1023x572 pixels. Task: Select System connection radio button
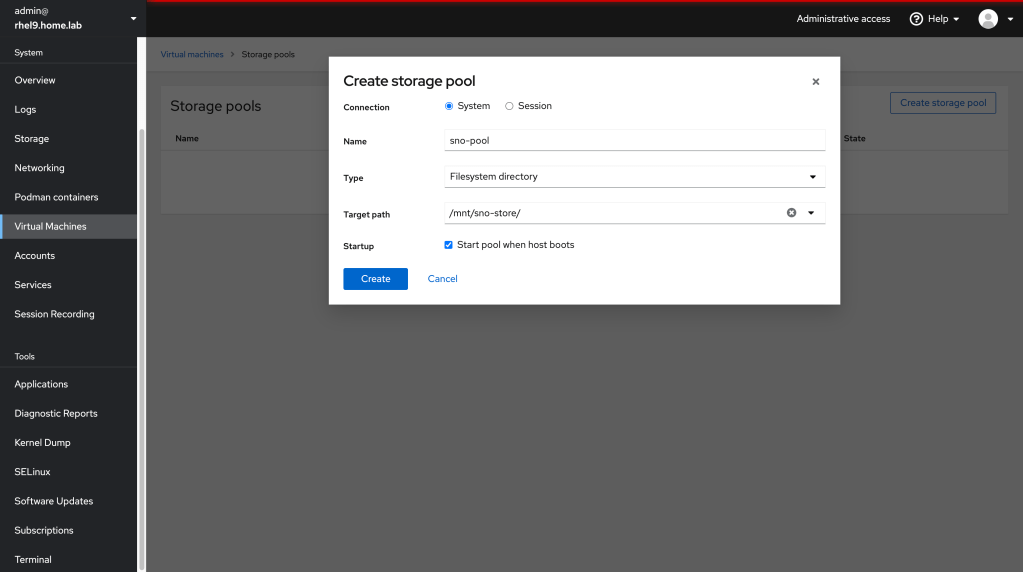449,106
